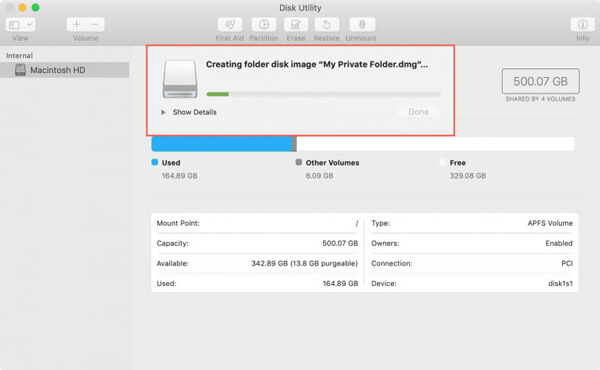Click the disk image drive thumbnail
The width and height of the screenshot is (600, 370).
(180, 79)
